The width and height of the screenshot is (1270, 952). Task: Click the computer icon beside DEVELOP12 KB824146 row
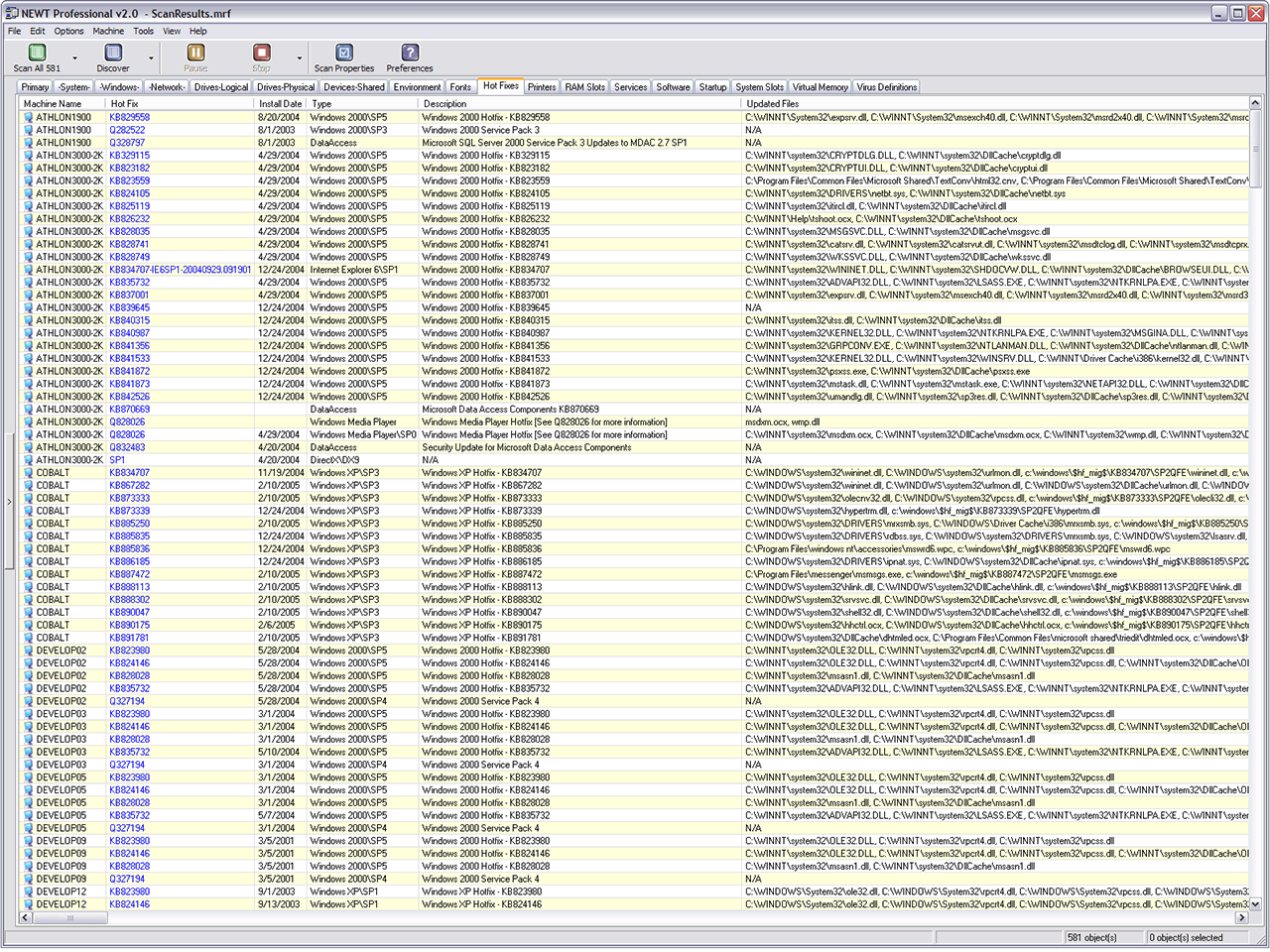coord(29,904)
